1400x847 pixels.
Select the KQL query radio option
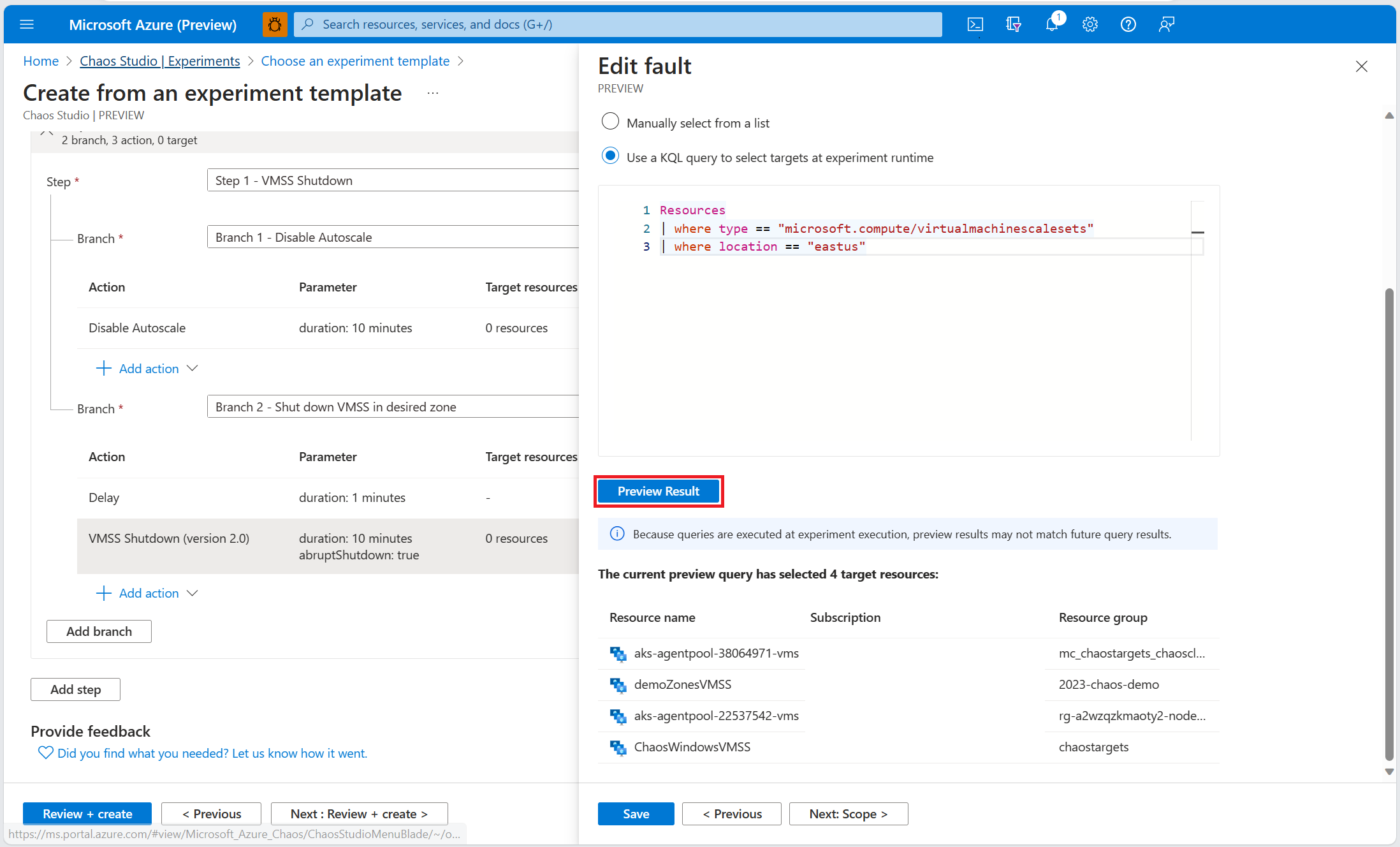point(610,156)
